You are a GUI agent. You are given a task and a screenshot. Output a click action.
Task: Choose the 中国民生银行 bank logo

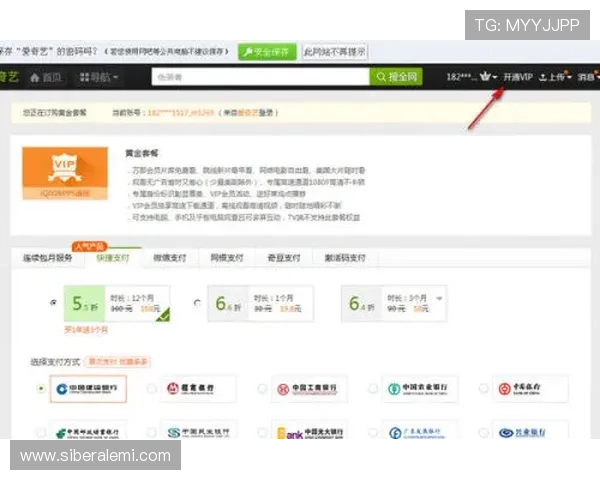click(198, 430)
